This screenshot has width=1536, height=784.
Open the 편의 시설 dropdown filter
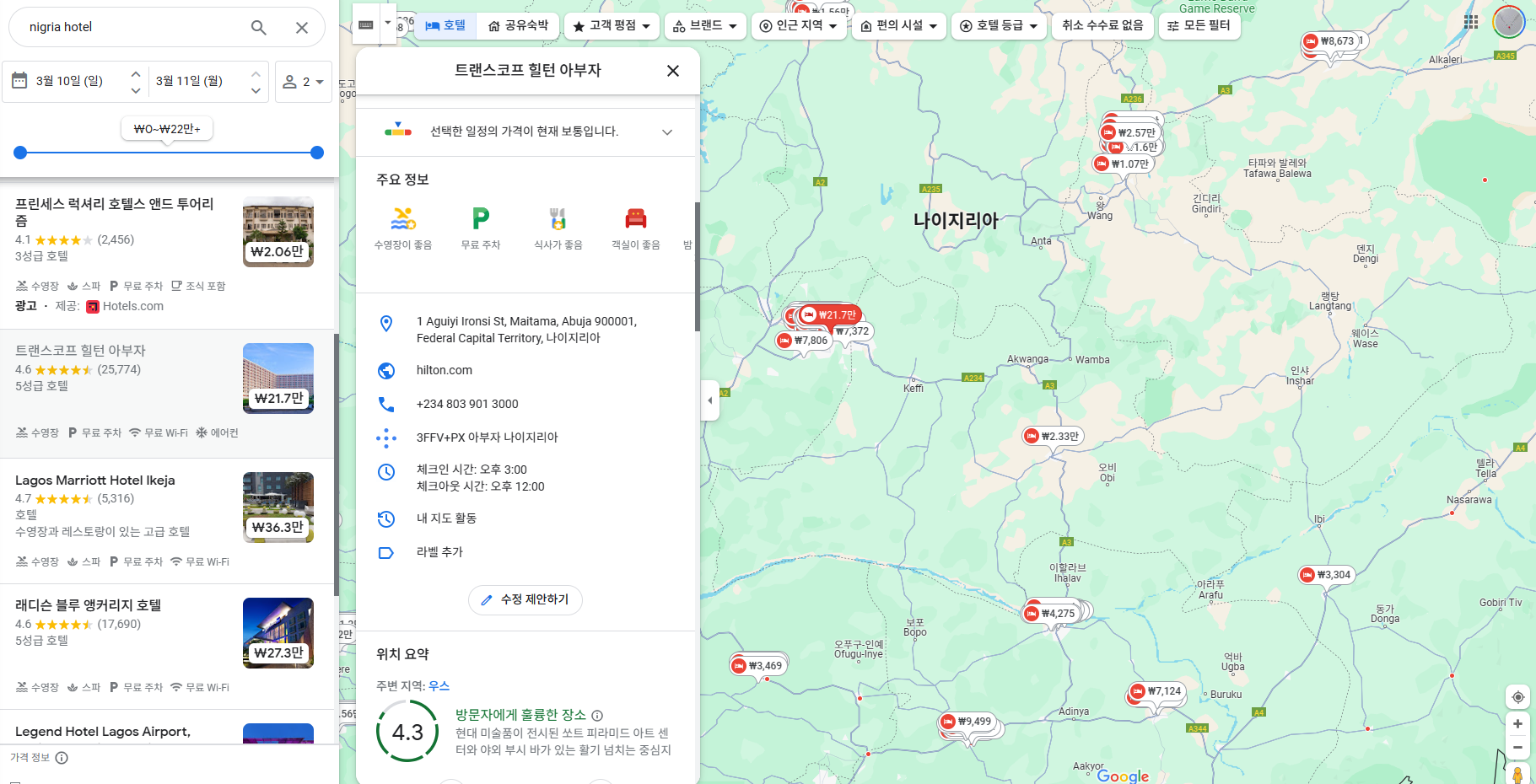pos(899,26)
